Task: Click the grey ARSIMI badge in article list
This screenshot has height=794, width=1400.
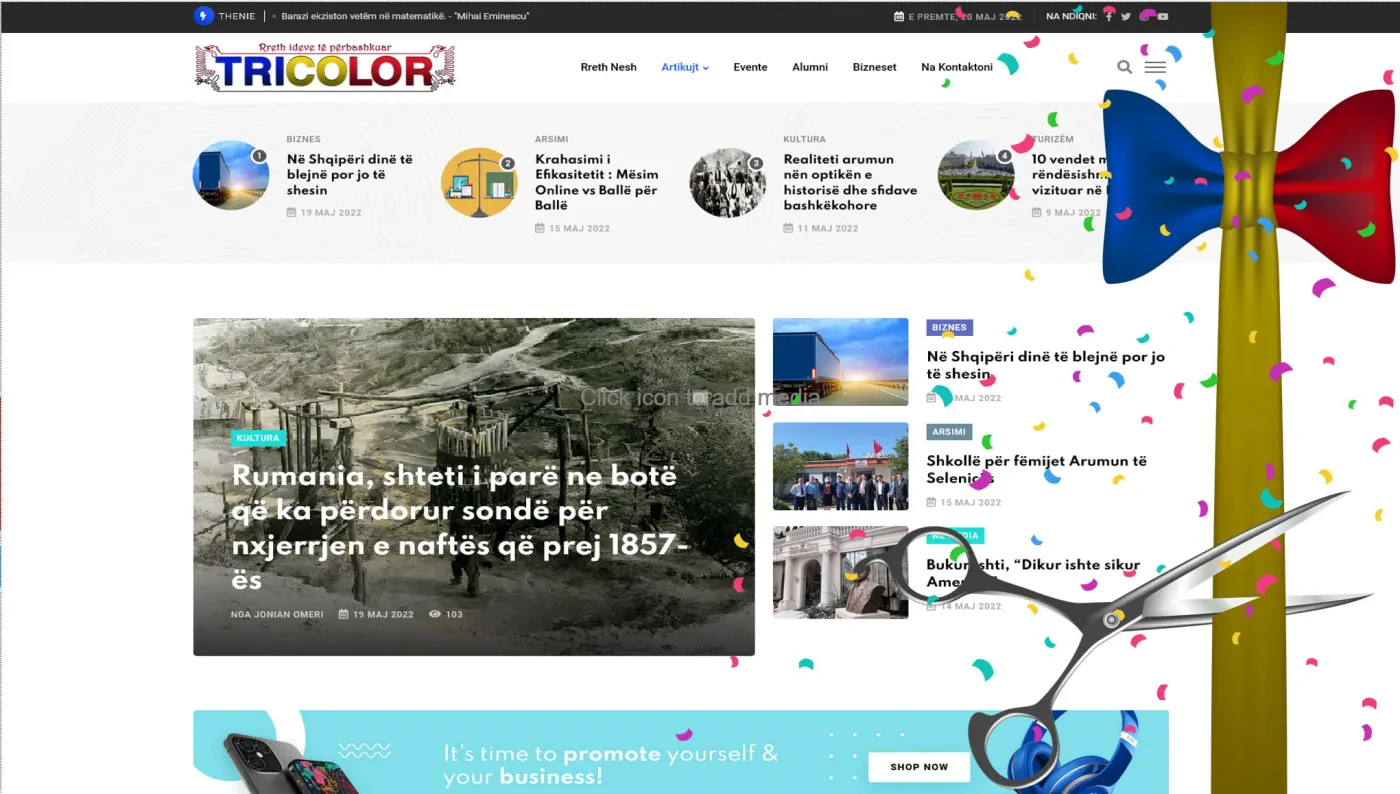Action: point(949,432)
